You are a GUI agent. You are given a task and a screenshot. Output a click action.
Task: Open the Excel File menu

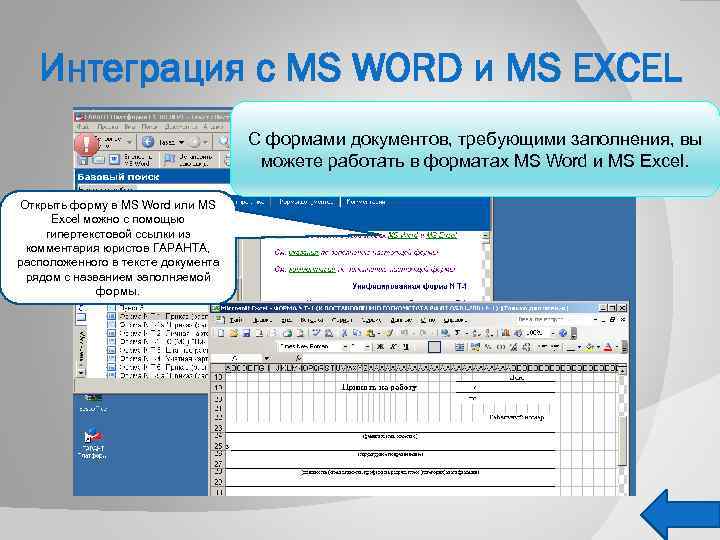coord(236,320)
